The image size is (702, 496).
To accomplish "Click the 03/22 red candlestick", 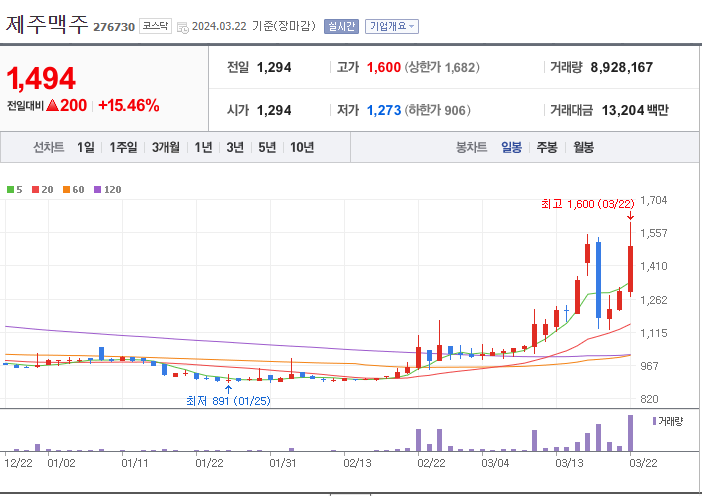I will [x=630, y=269].
